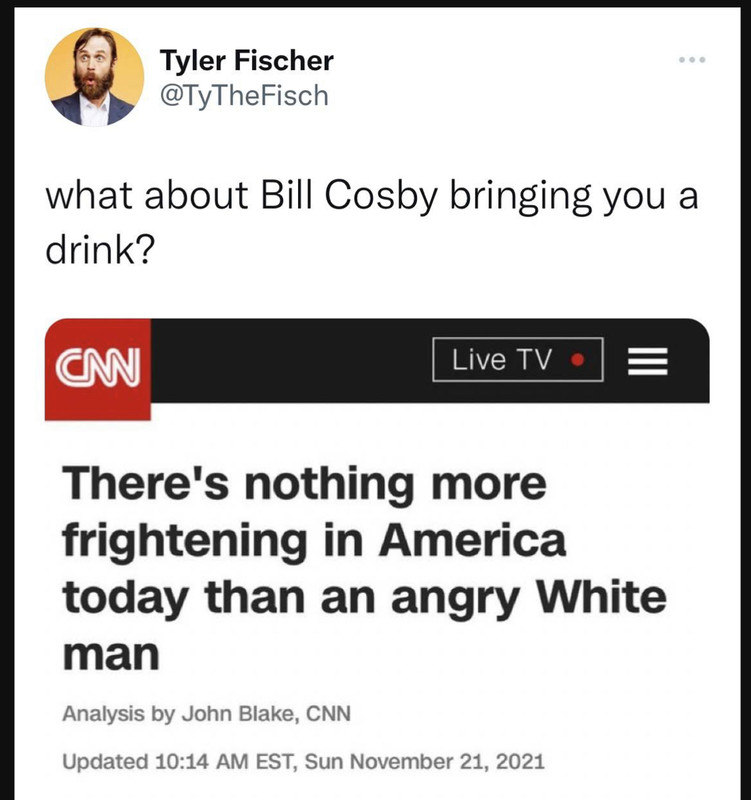Click the 'Analysis by' byline label

click(118, 714)
